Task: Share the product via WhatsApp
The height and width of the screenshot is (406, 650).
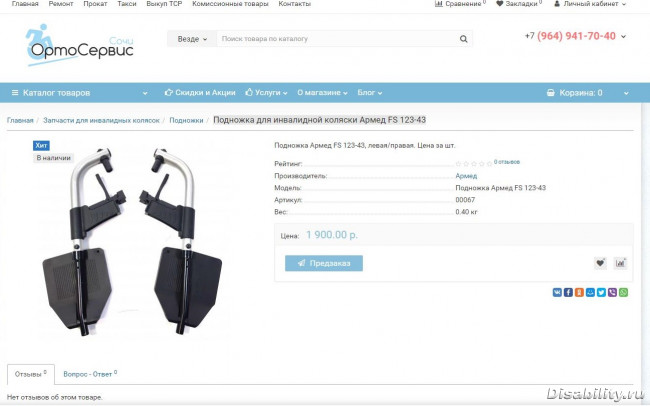Action: click(x=623, y=292)
